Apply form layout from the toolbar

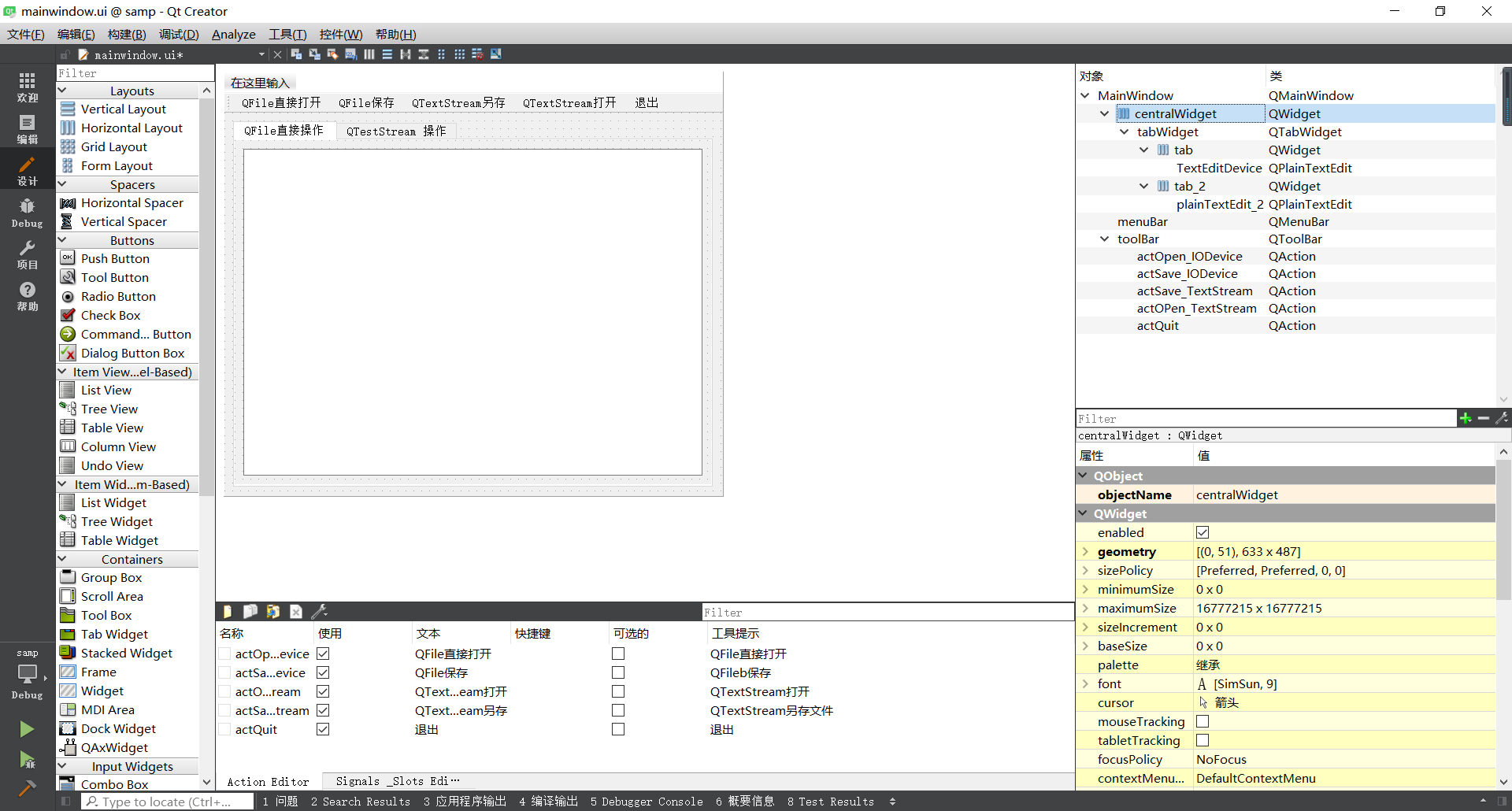[441, 54]
